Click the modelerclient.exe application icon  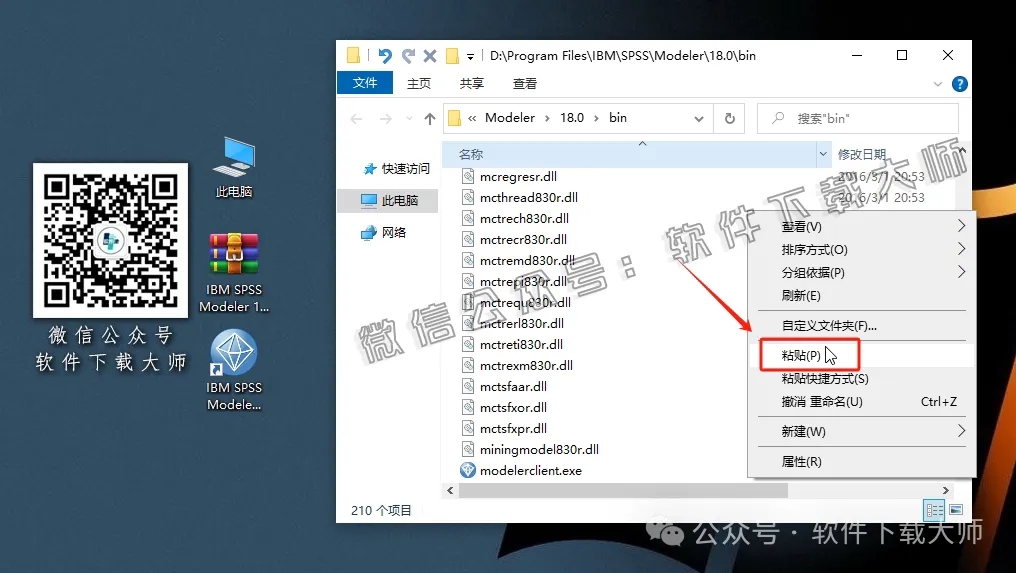click(468, 471)
